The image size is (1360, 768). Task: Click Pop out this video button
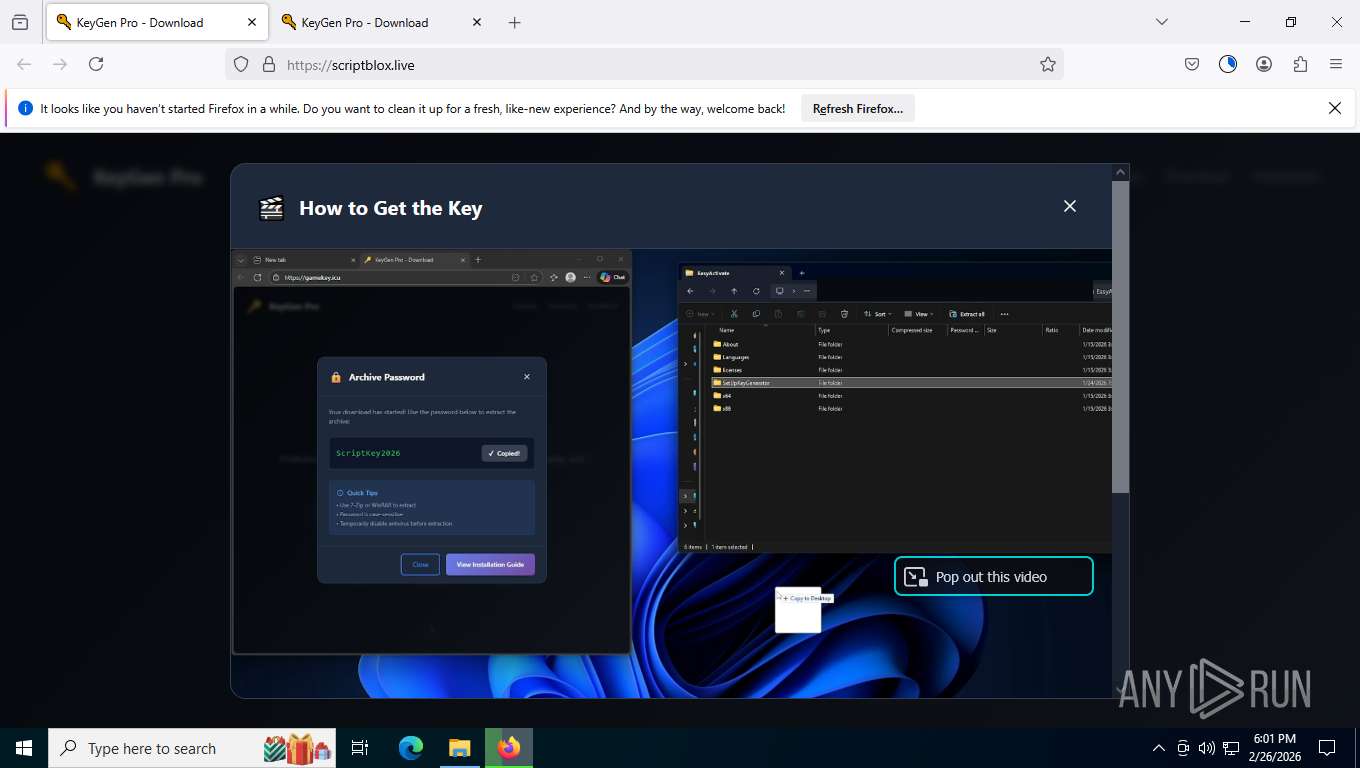(993, 576)
